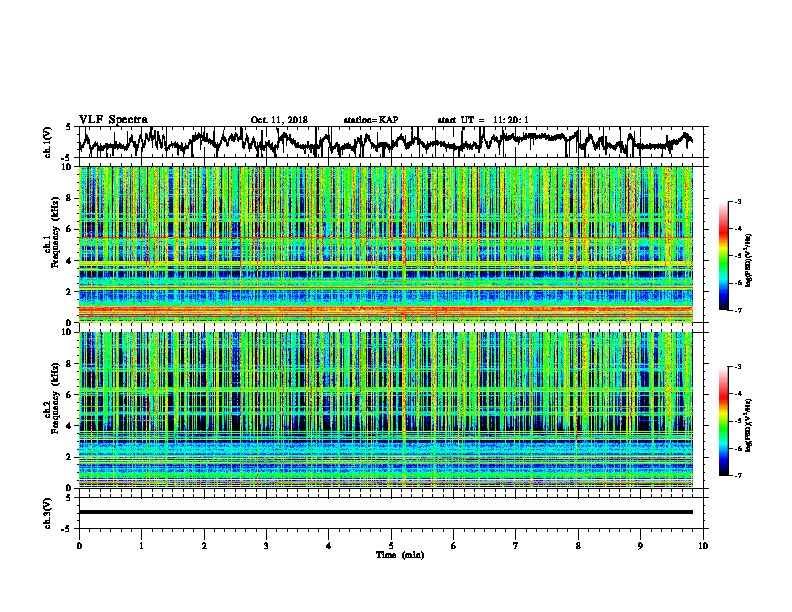Click the time axis tick "1"
792x612 pixels.
(141, 545)
